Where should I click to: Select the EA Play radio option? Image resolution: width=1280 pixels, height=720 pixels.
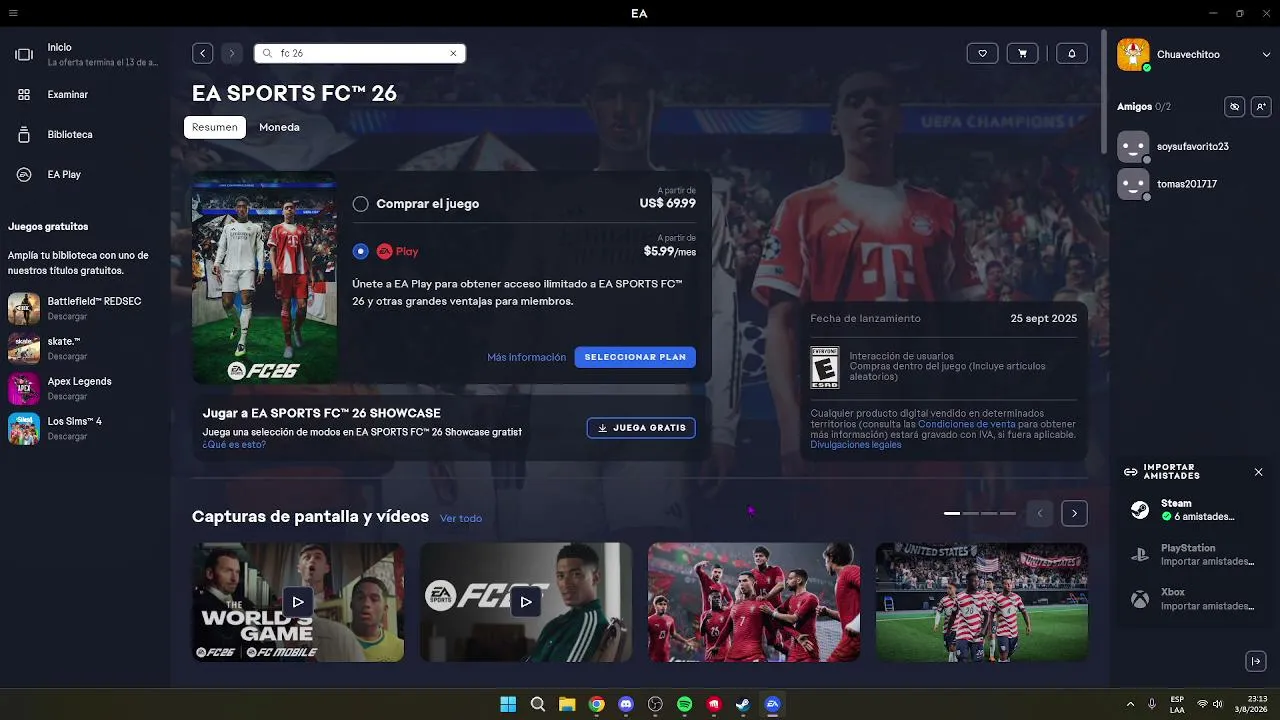coord(360,251)
